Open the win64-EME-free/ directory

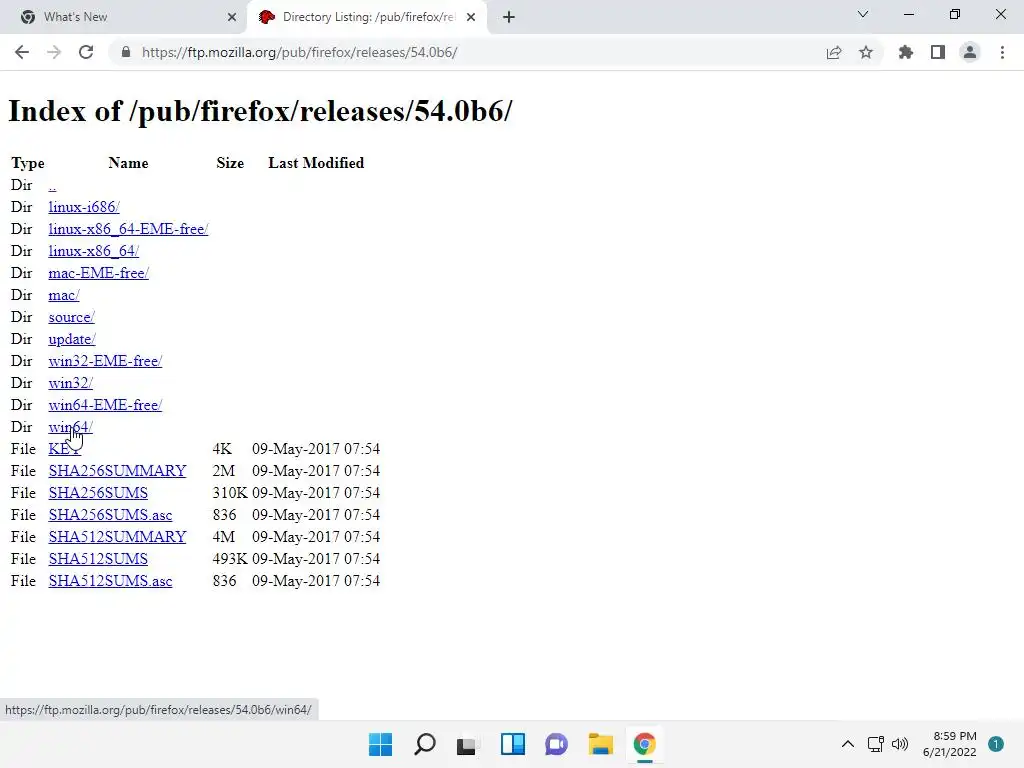pos(105,405)
